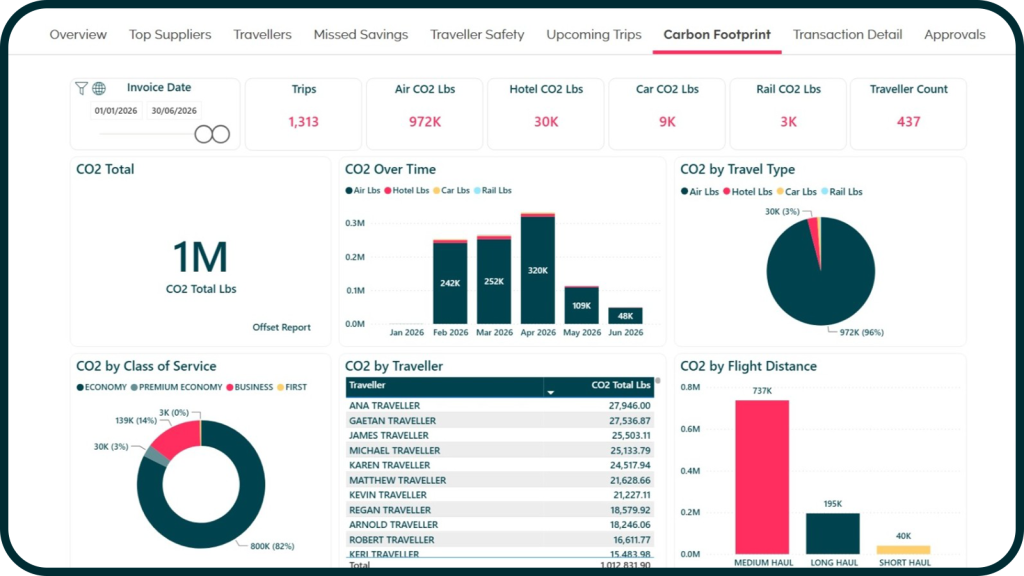The image size is (1024, 576).
Task: Click the sort arrow in CO2 Total Lbs header
Action: point(551,392)
